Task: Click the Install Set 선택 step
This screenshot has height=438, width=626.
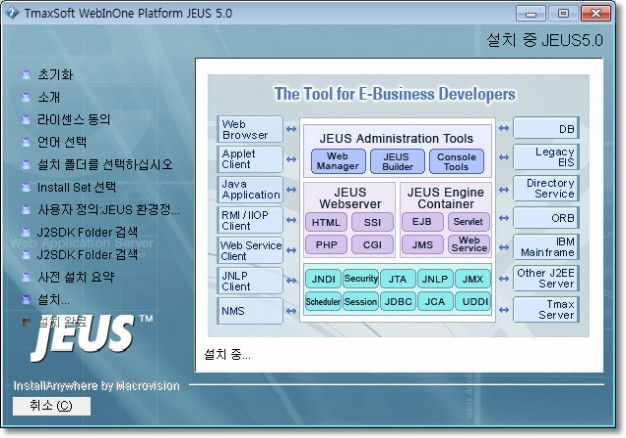Action: point(77,187)
